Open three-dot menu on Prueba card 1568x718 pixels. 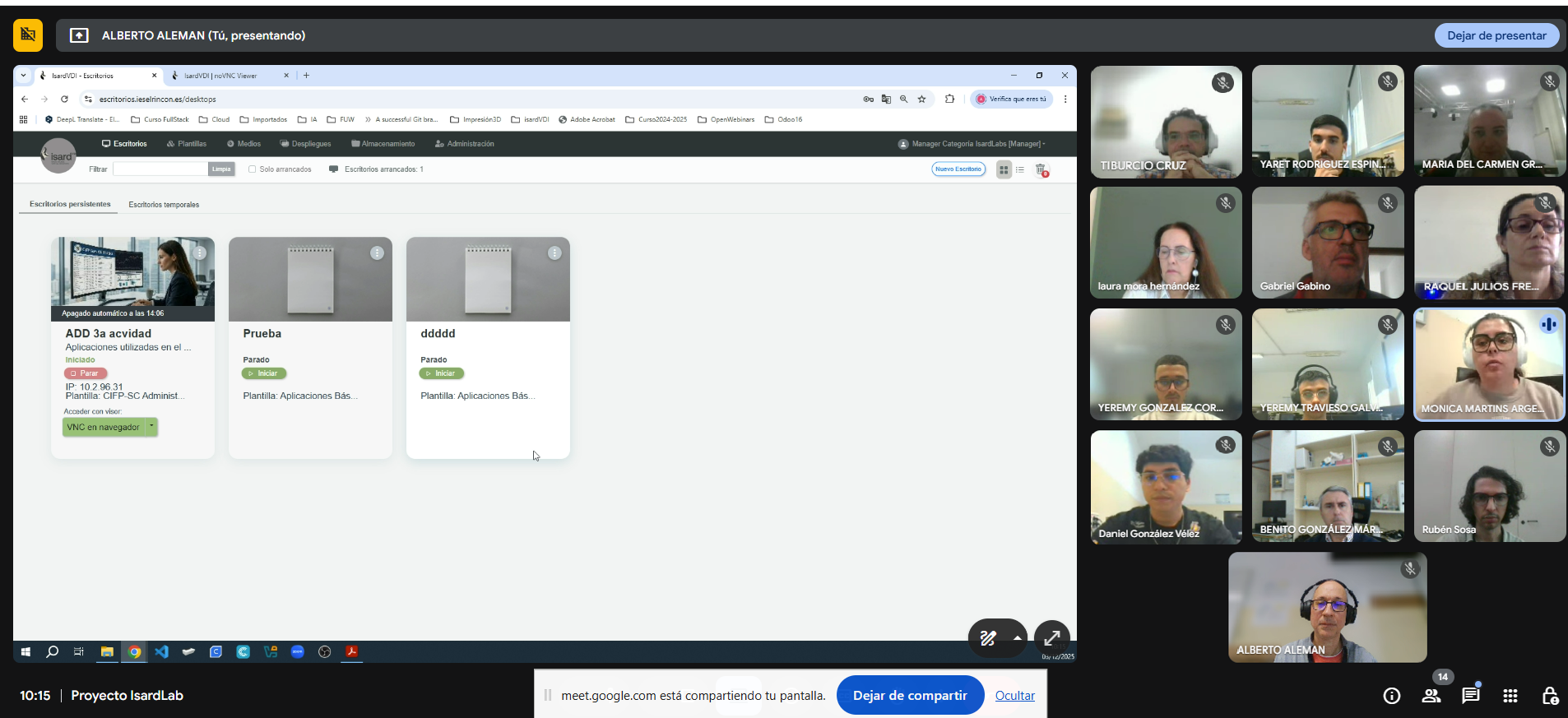point(377,253)
